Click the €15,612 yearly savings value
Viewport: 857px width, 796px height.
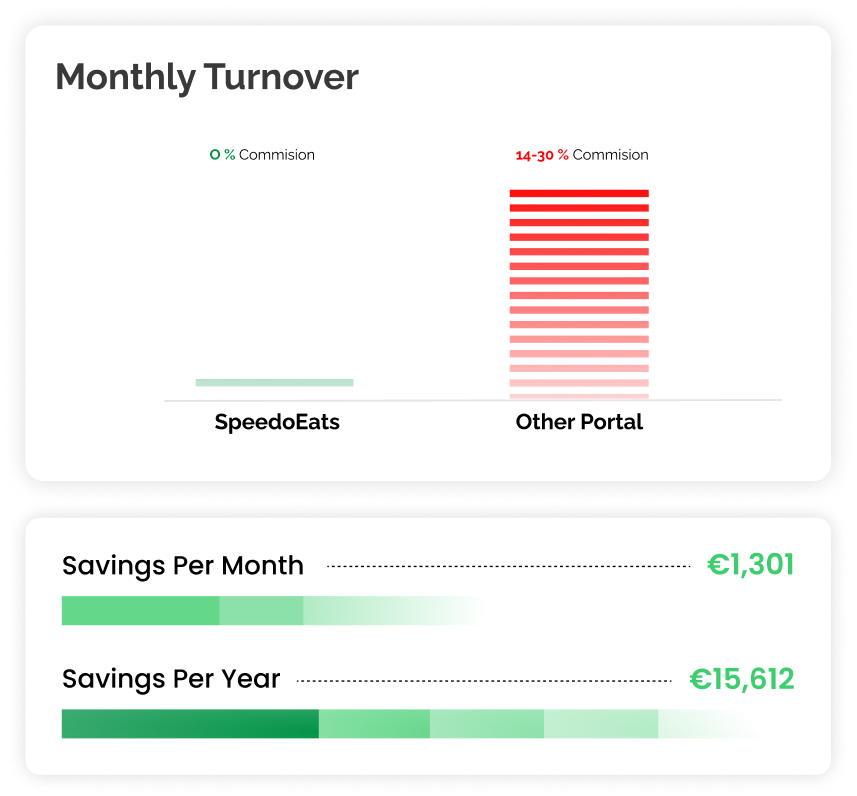tap(742, 680)
